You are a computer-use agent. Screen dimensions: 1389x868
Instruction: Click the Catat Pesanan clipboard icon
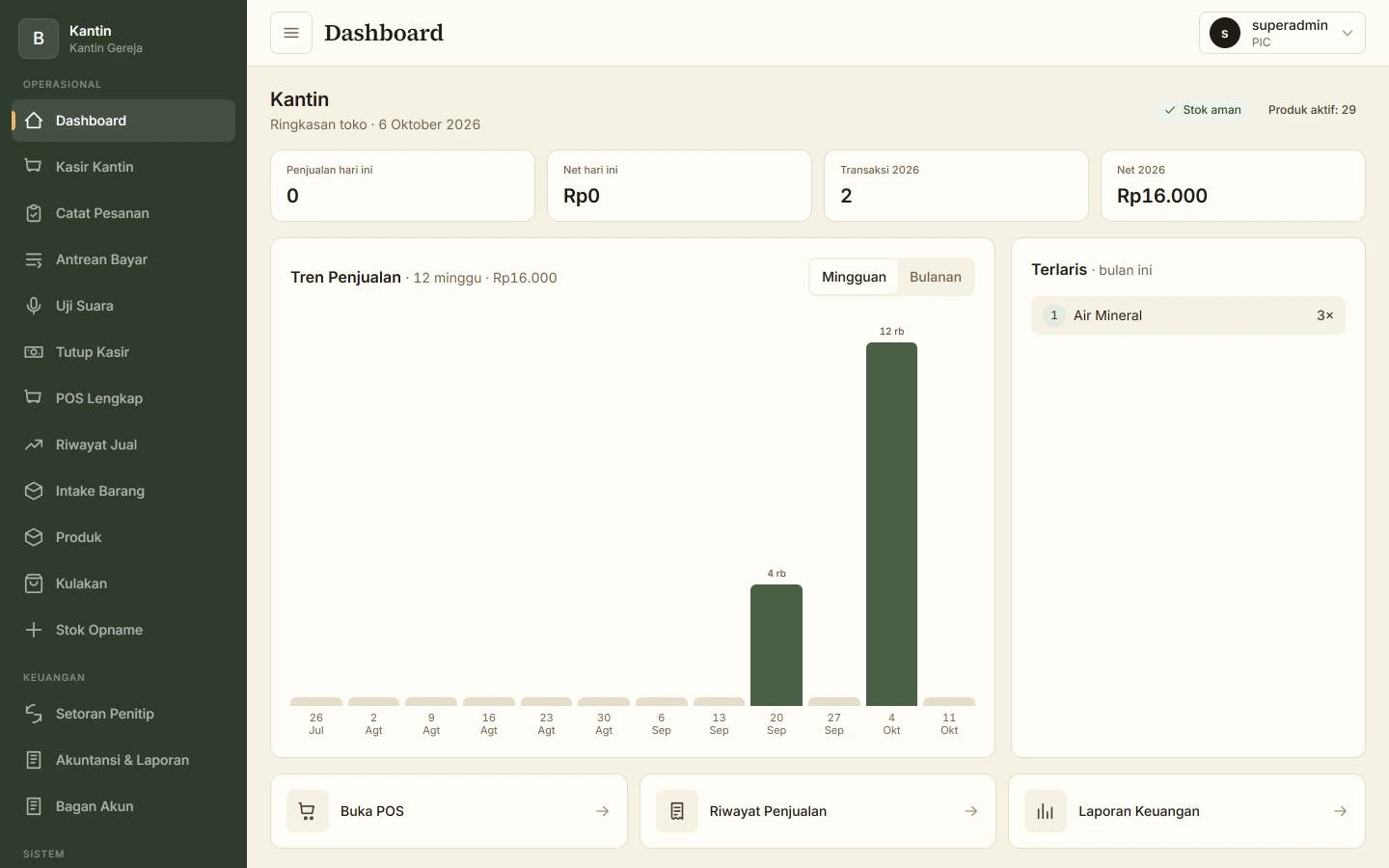click(34, 213)
